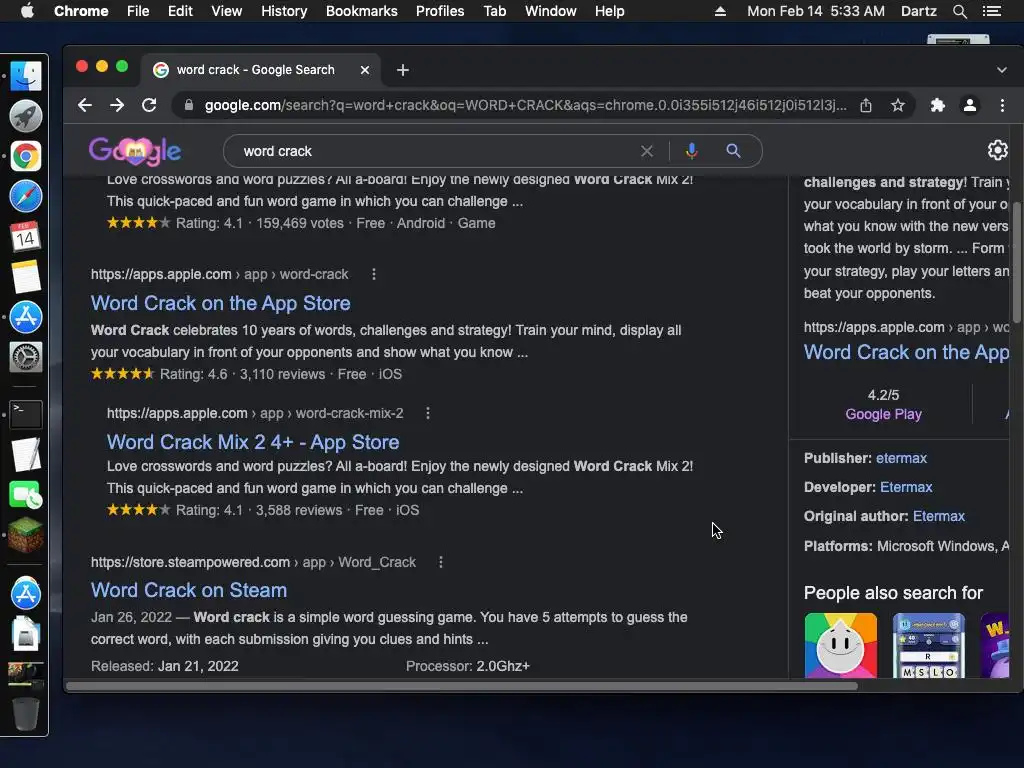
Task: Click the vertical page scrollbar
Action: coord(1016,263)
